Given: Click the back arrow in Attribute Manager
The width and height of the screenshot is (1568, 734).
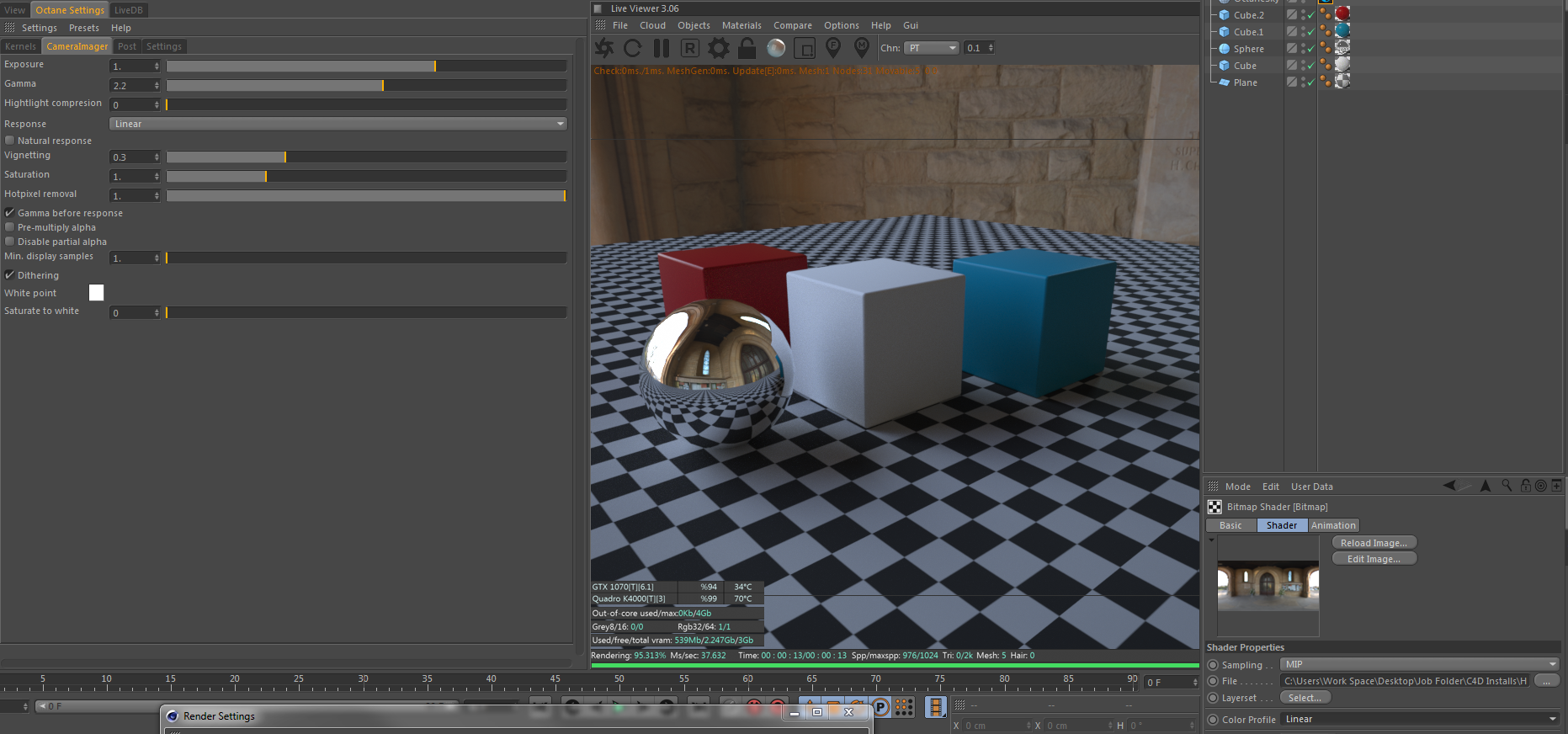Looking at the screenshot, I should (1449, 486).
